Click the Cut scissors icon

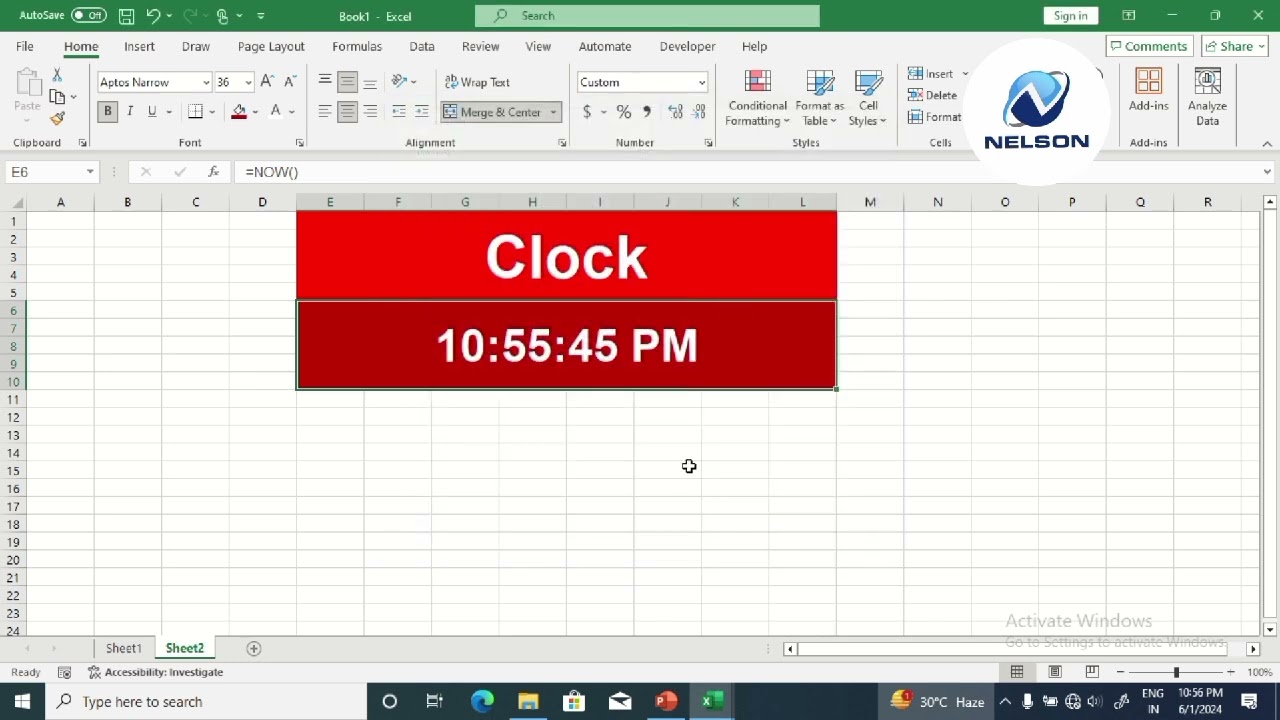[57, 76]
